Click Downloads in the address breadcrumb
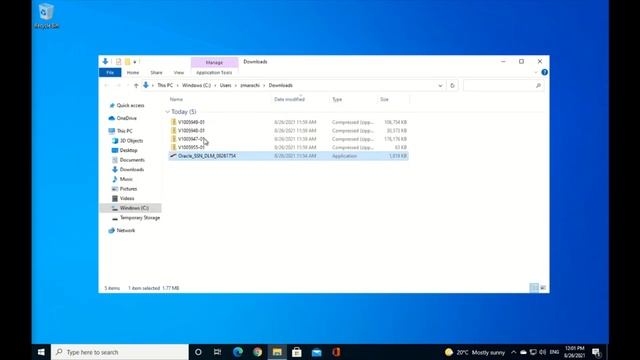640x360 pixels. coord(280,85)
